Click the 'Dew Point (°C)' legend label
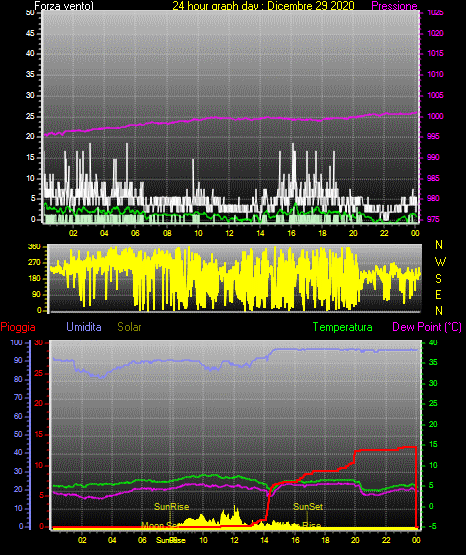The image size is (466, 555). 427,327
